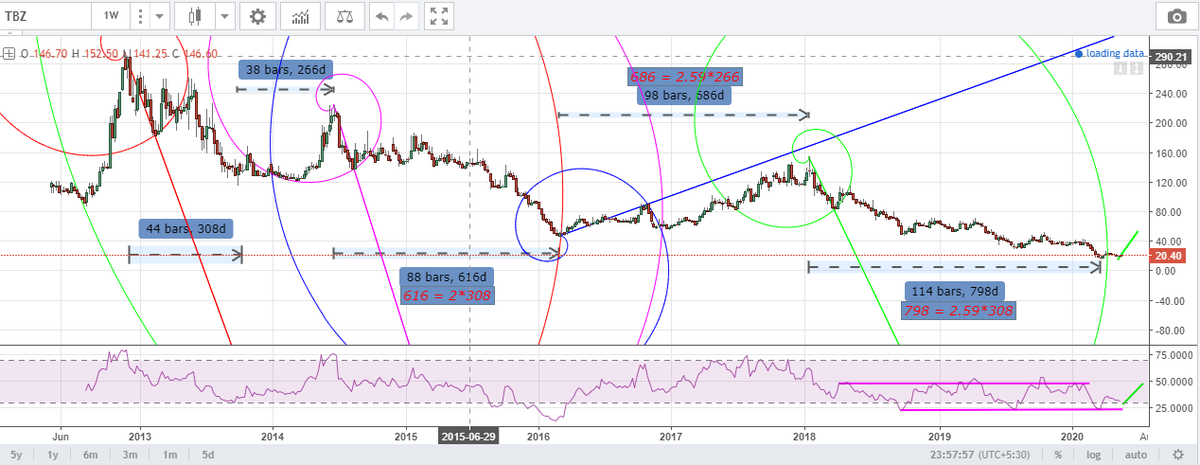The width and height of the screenshot is (1200, 465).
Task: Select the '38 bars, 266d' measurement label
Action: (x=288, y=70)
